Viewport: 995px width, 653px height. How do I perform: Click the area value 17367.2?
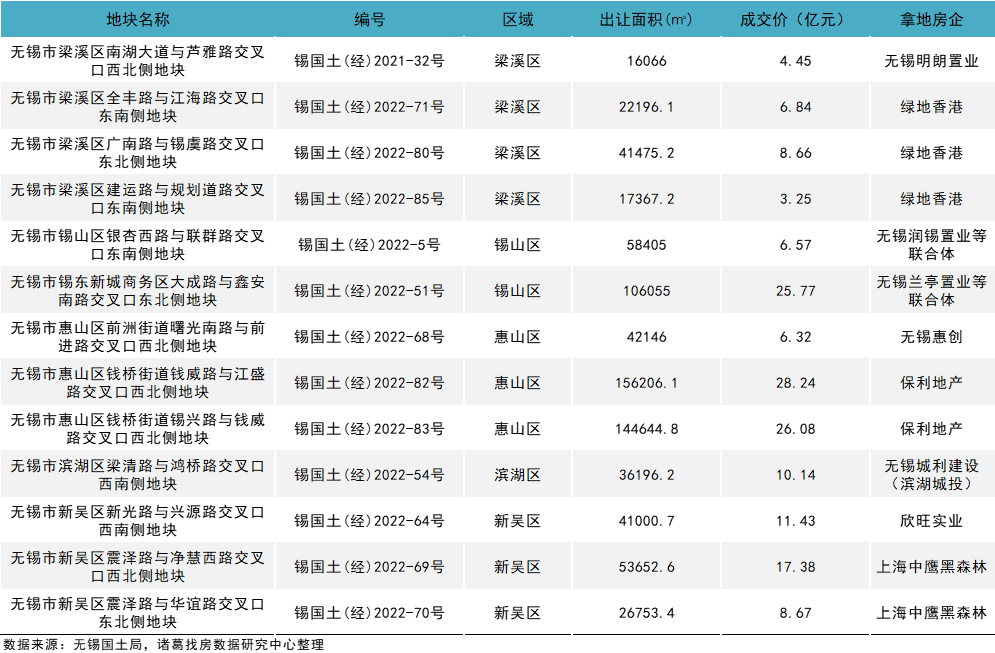[x=647, y=199]
